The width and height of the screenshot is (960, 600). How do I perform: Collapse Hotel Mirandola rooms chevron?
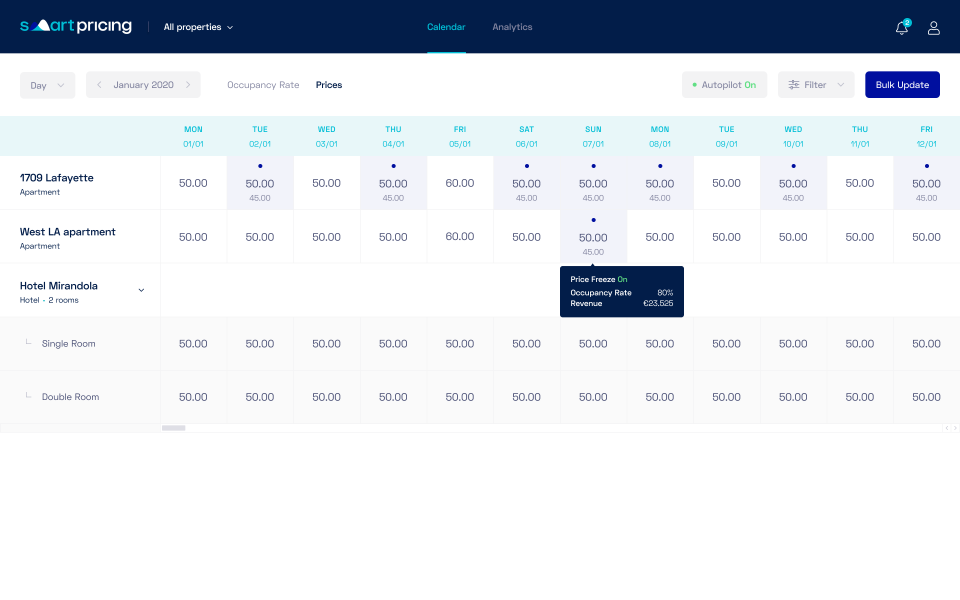pyautogui.click(x=141, y=290)
